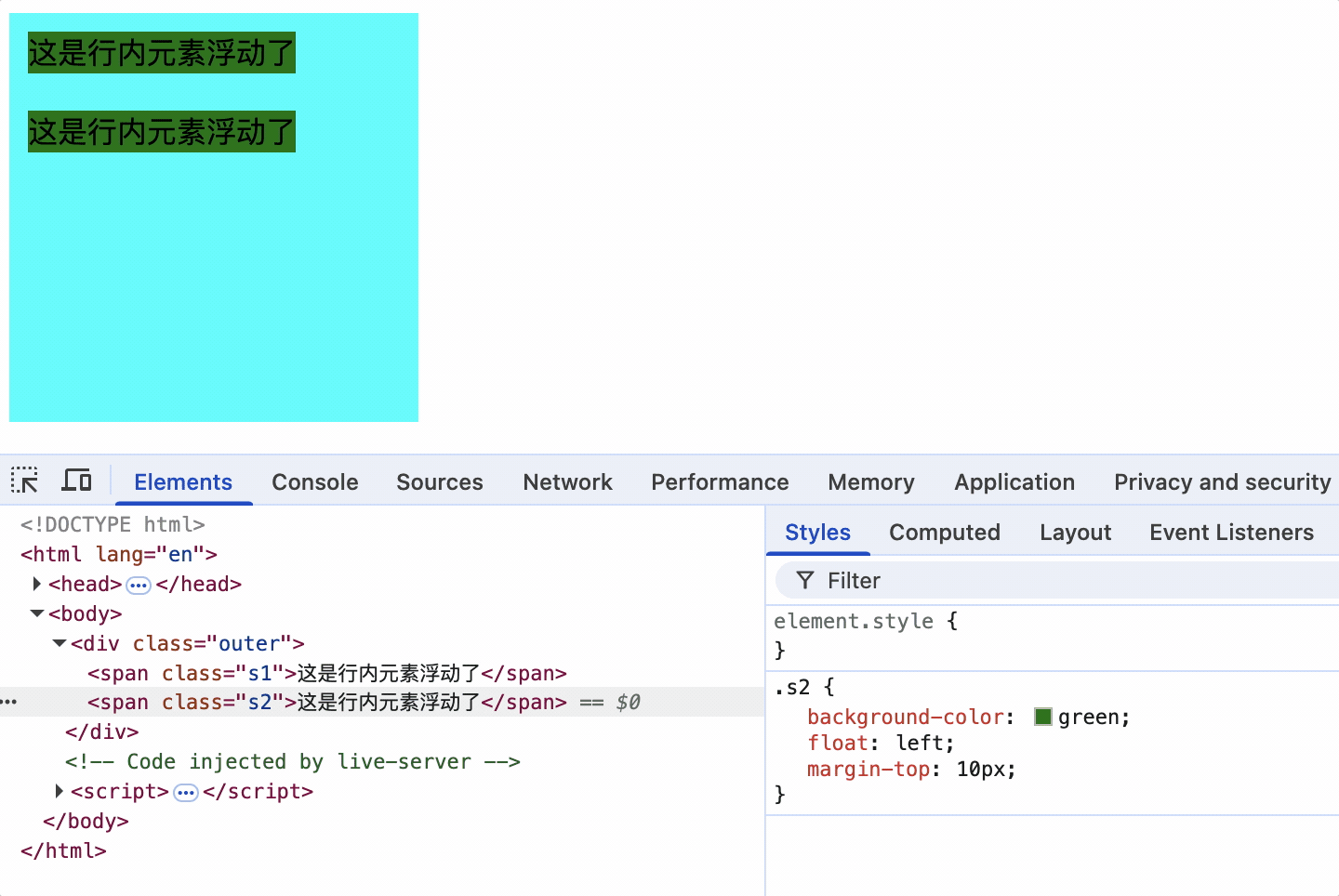This screenshot has width=1339, height=896.
Task: Collapse the body element triangle
Action: pos(37,613)
